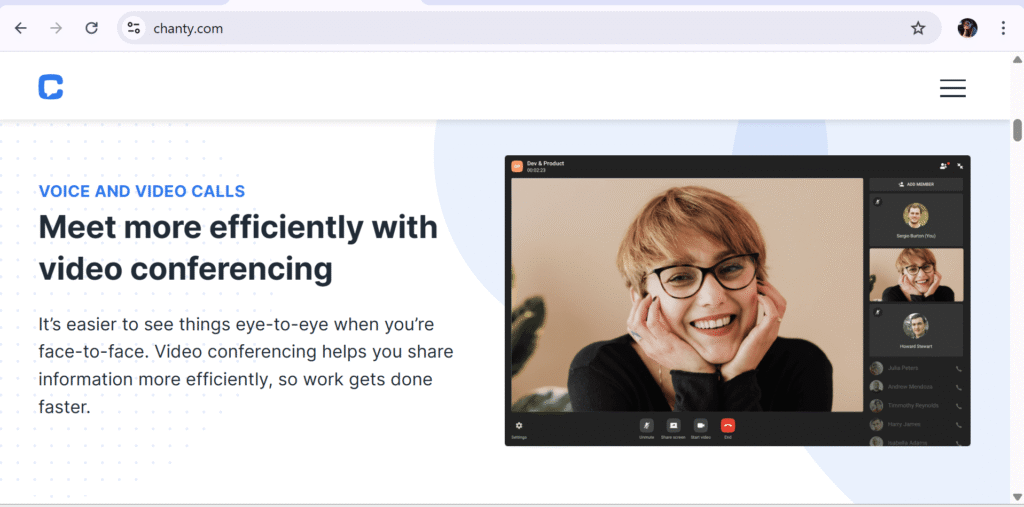This screenshot has height=507, width=1024.
Task: Click the main video feed
Action: pyautogui.click(x=687, y=295)
